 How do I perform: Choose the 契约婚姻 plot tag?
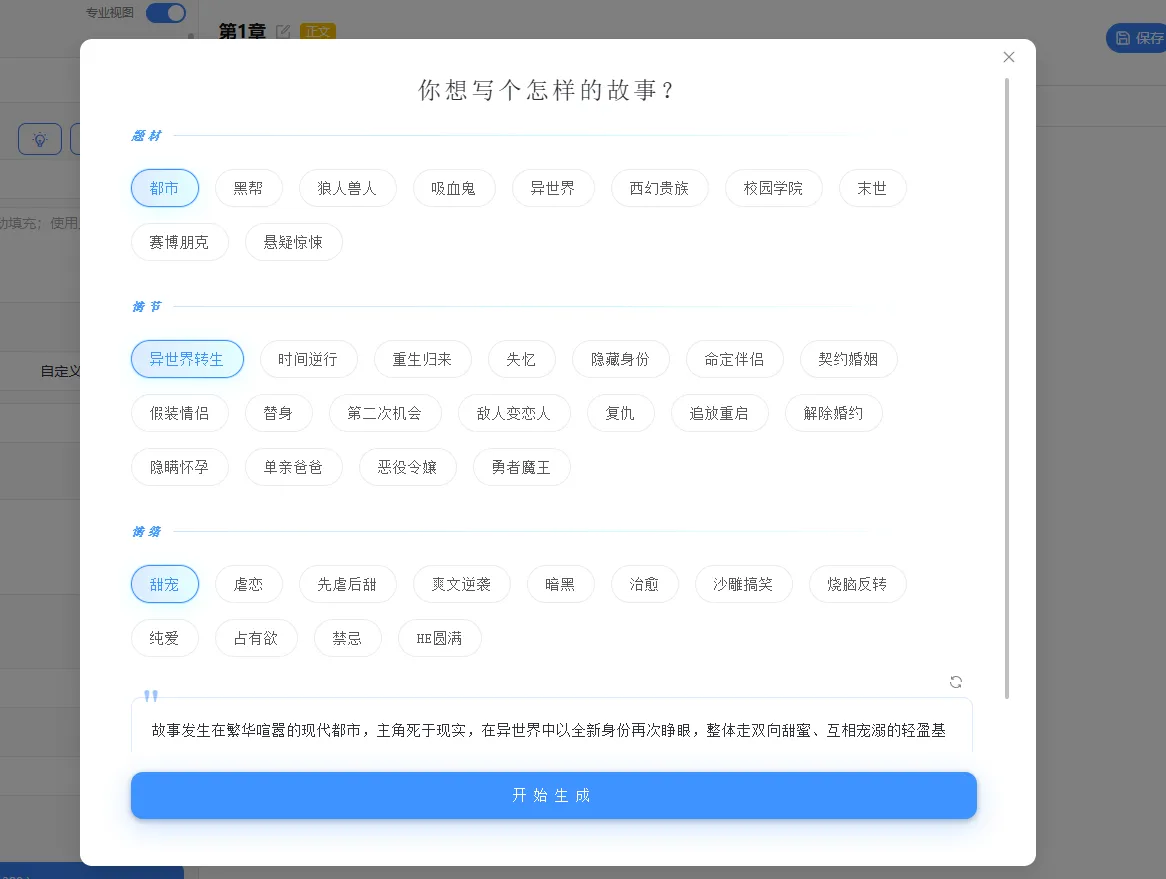click(x=848, y=359)
